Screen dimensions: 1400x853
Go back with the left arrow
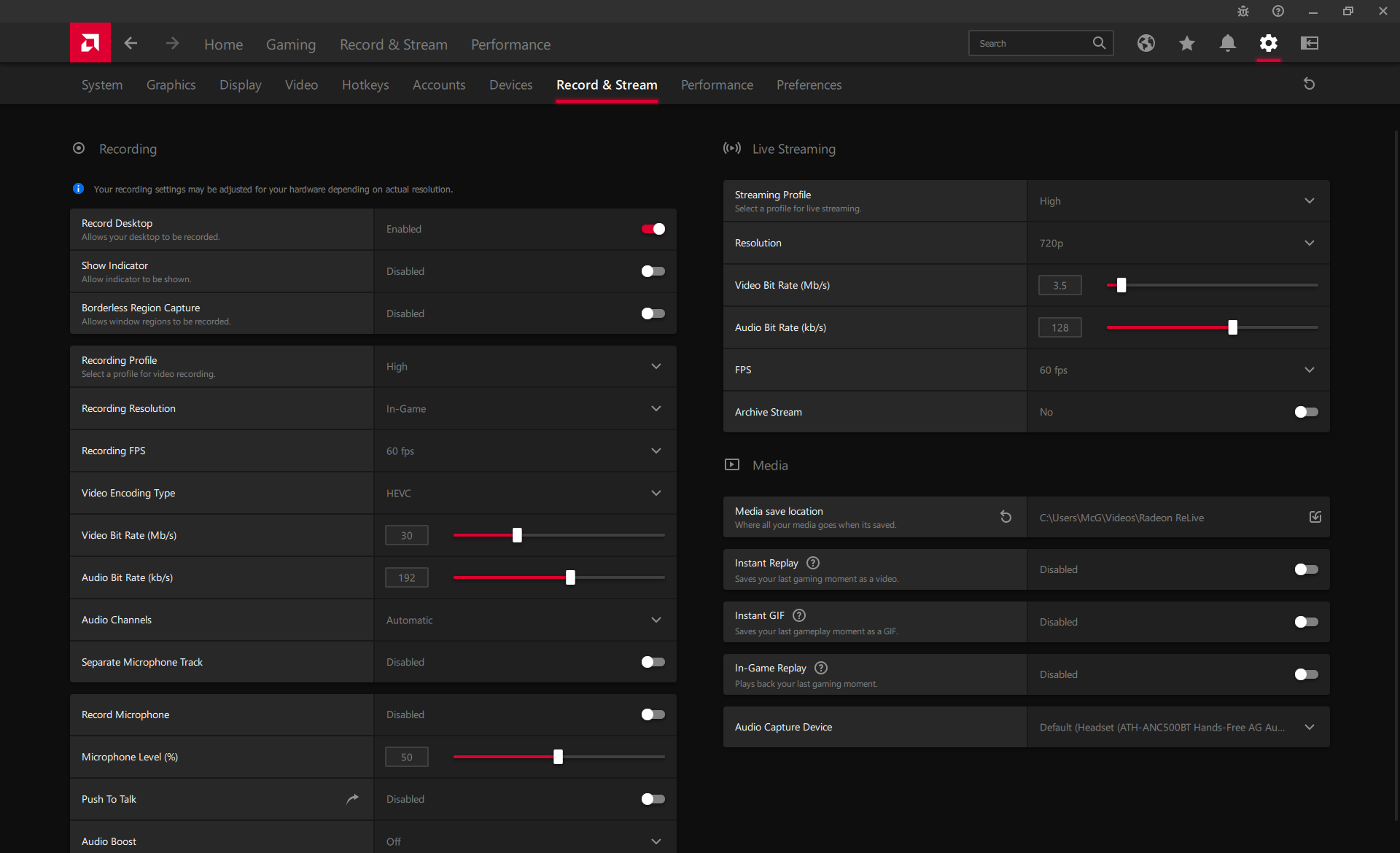pyautogui.click(x=131, y=43)
